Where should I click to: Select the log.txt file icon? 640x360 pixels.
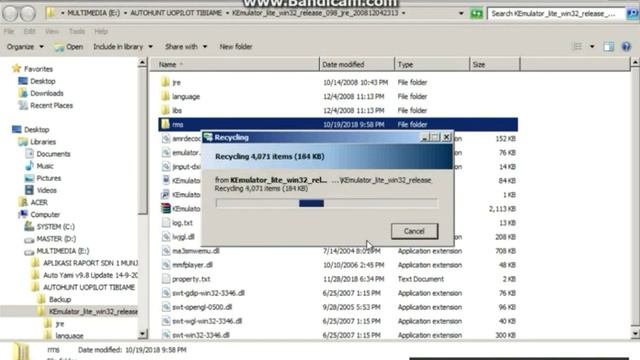tap(166, 222)
